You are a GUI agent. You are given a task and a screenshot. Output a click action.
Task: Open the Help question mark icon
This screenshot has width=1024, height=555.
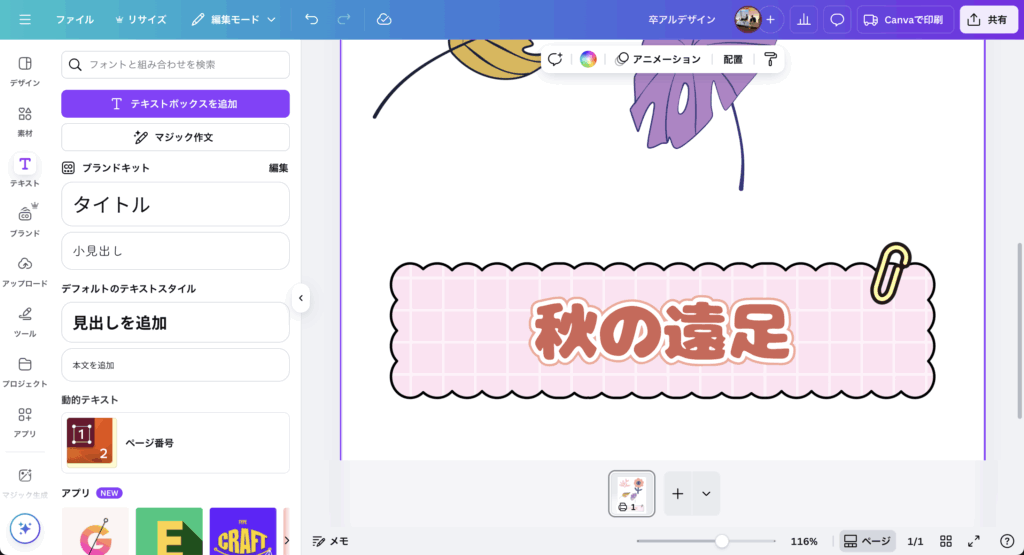[1007, 541]
